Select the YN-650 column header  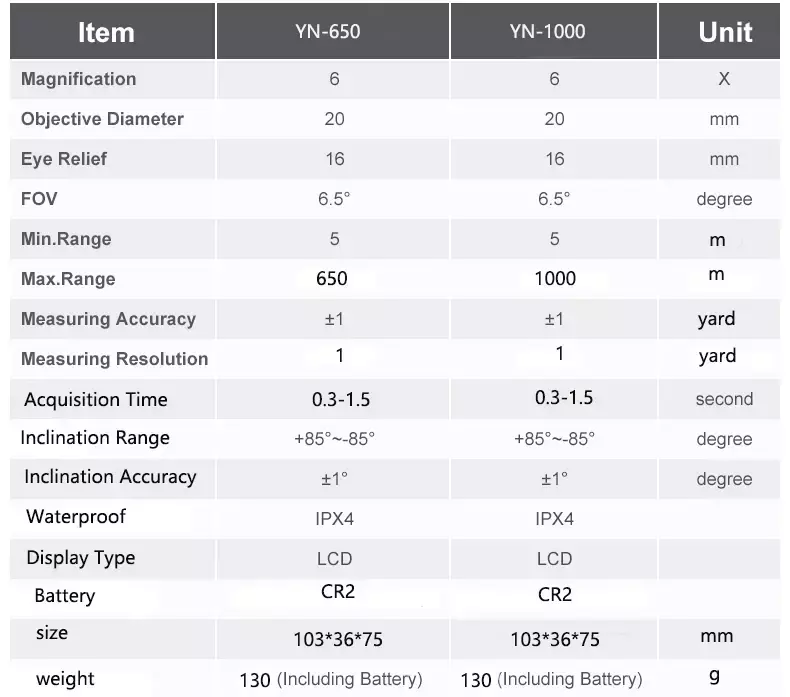pyautogui.click(x=327, y=32)
